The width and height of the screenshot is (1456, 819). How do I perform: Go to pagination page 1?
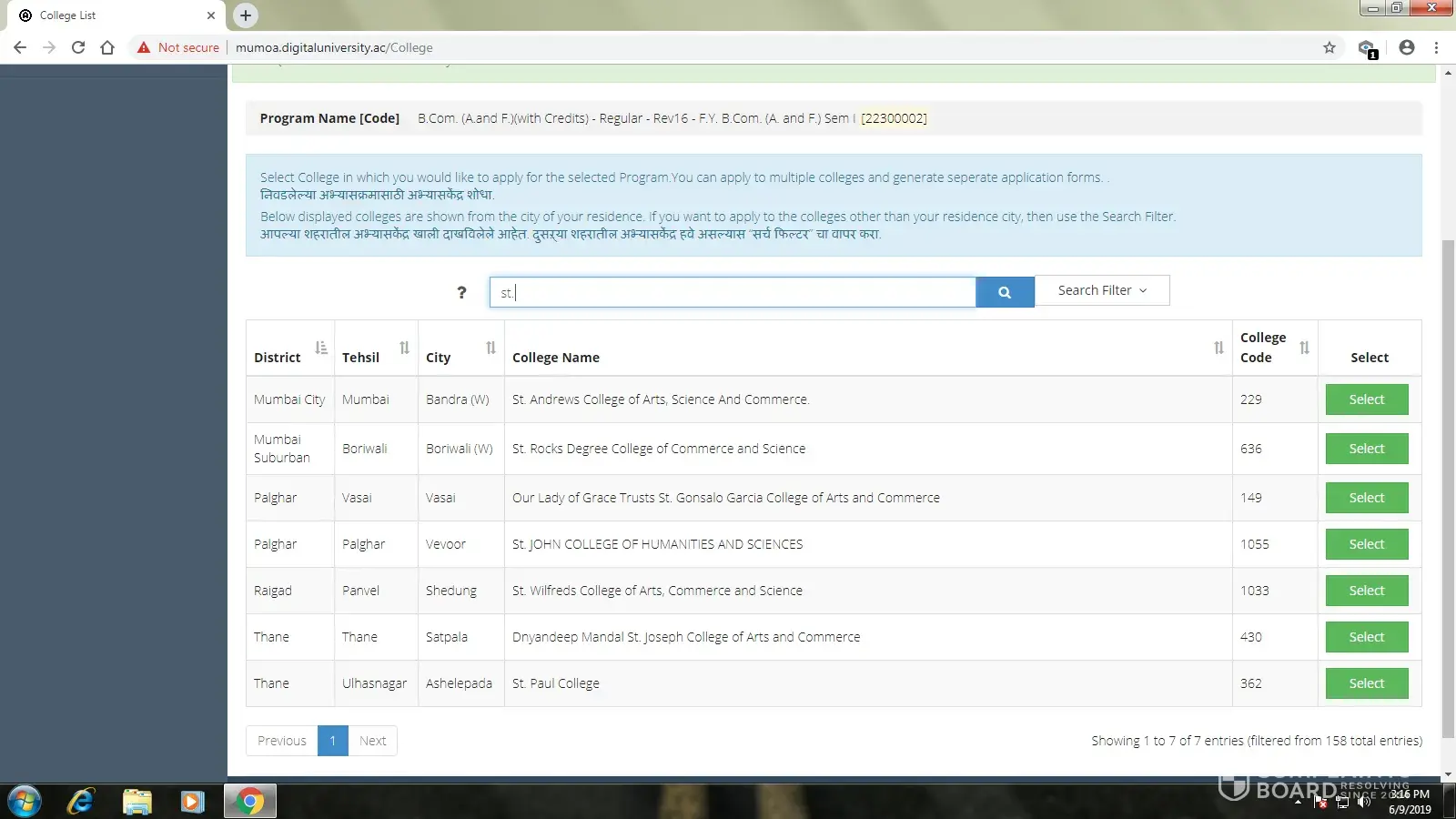[x=333, y=741]
